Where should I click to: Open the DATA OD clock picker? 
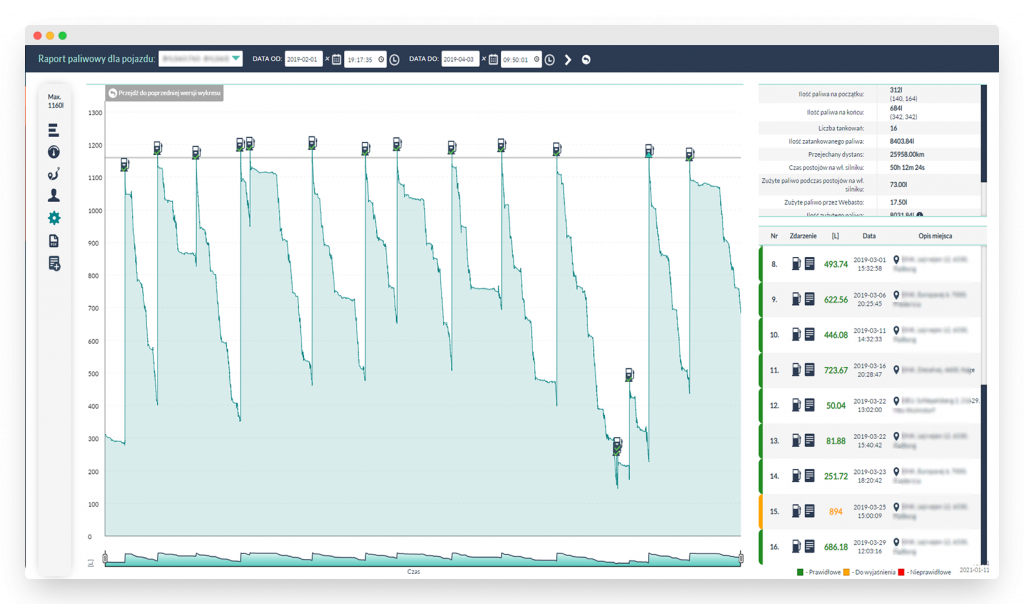394,59
